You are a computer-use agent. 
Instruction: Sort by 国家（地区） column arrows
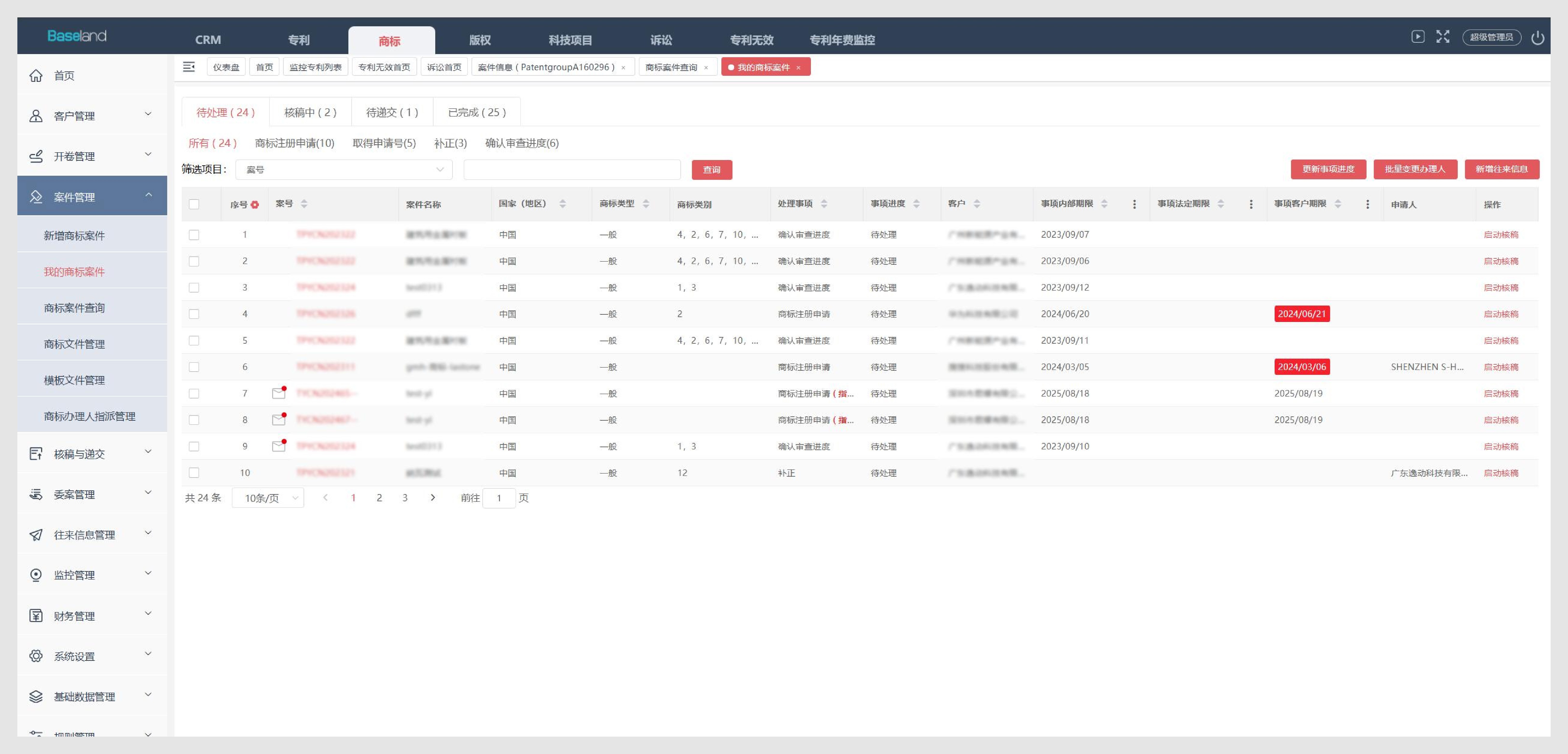[562, 204]
